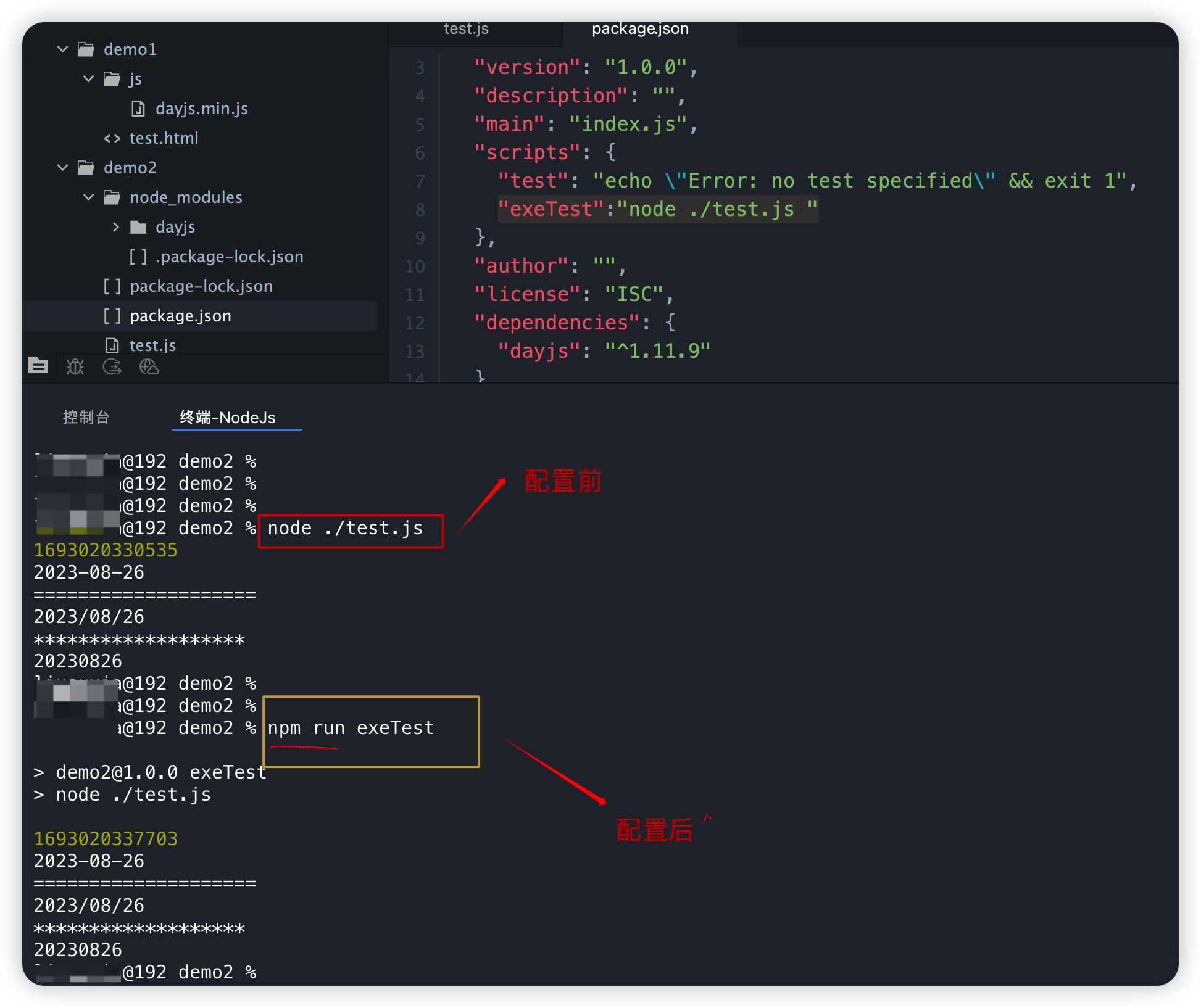This screenshot has height=1008, width=1201.
Task: Click the debug icon in the sidebar
Action: (76, 367)
